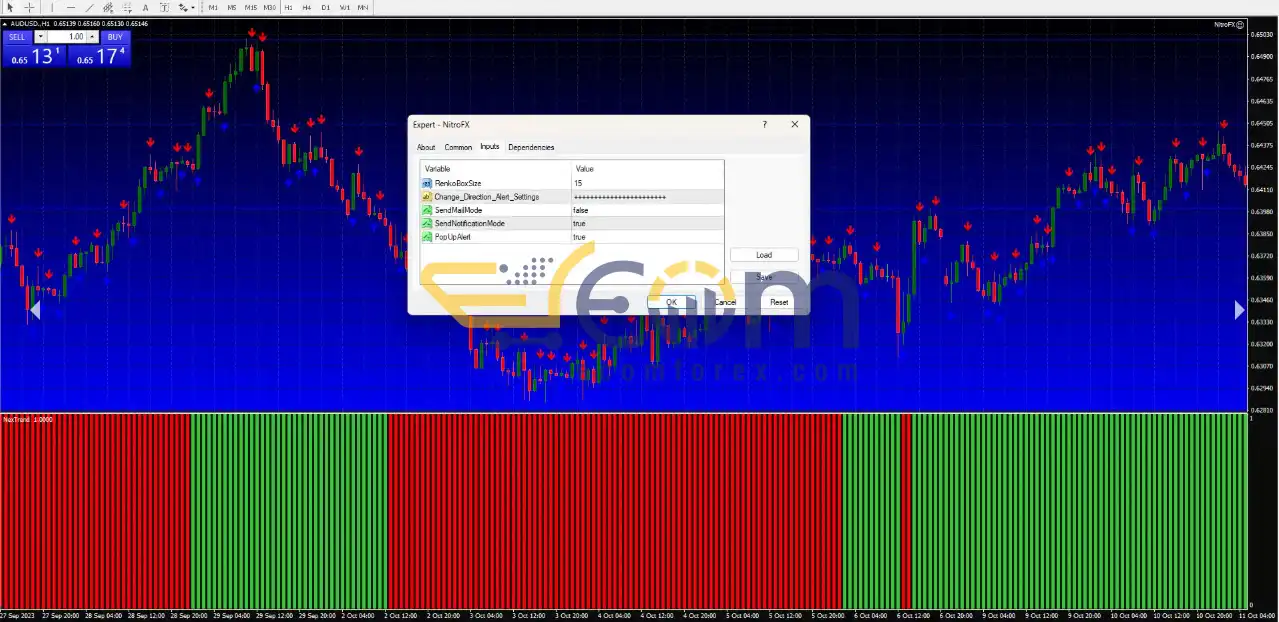The width and height of the screenshot is (1279, 622).
Task: Select the text (A) tool
Action: coord(145,7)
